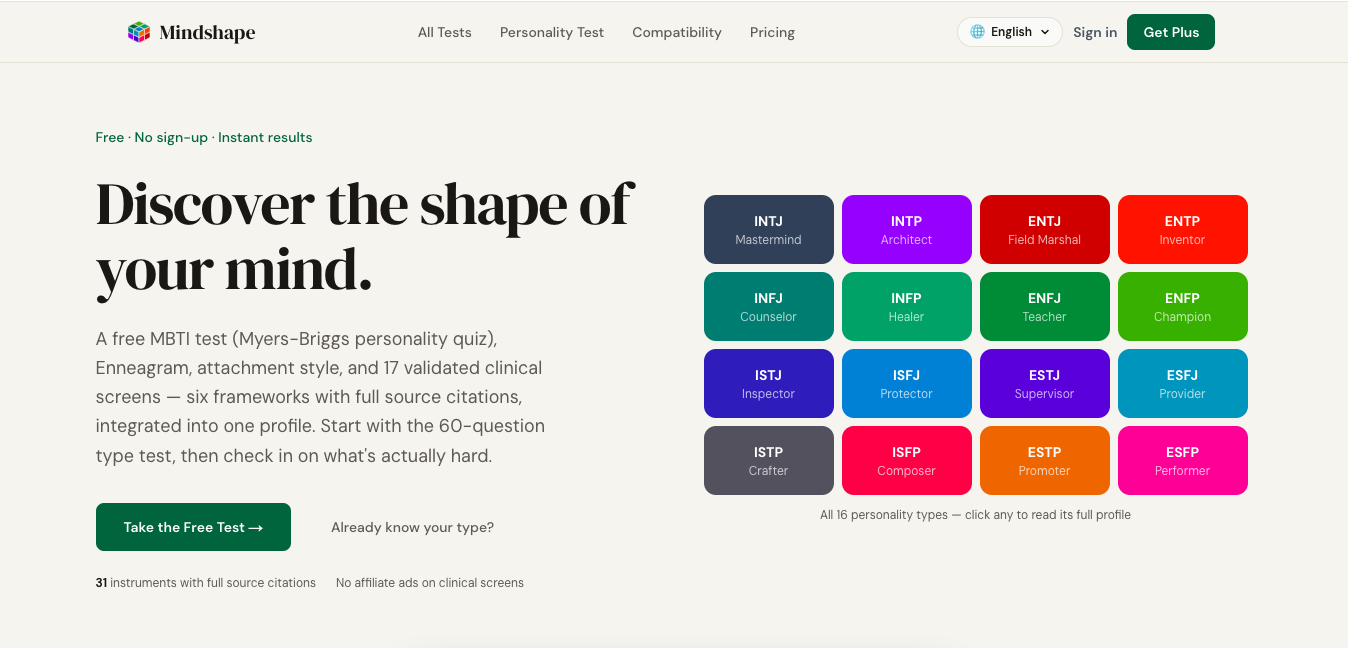Open the pink ESFP Performer tile
This screenshot has height=648, width=1348.
click(x=1183, y=461)
